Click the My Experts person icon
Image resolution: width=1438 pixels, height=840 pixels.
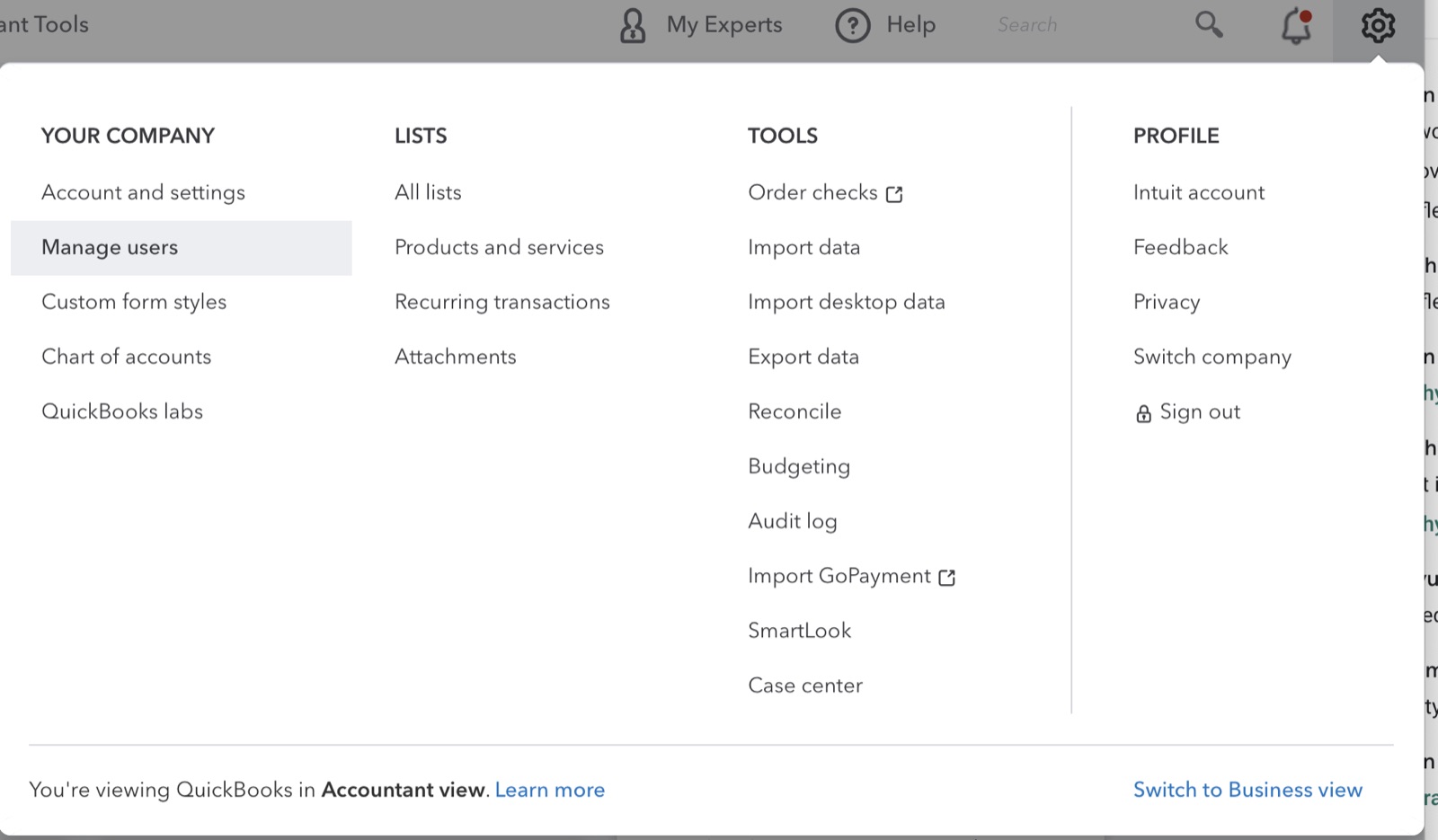[633, 25]
